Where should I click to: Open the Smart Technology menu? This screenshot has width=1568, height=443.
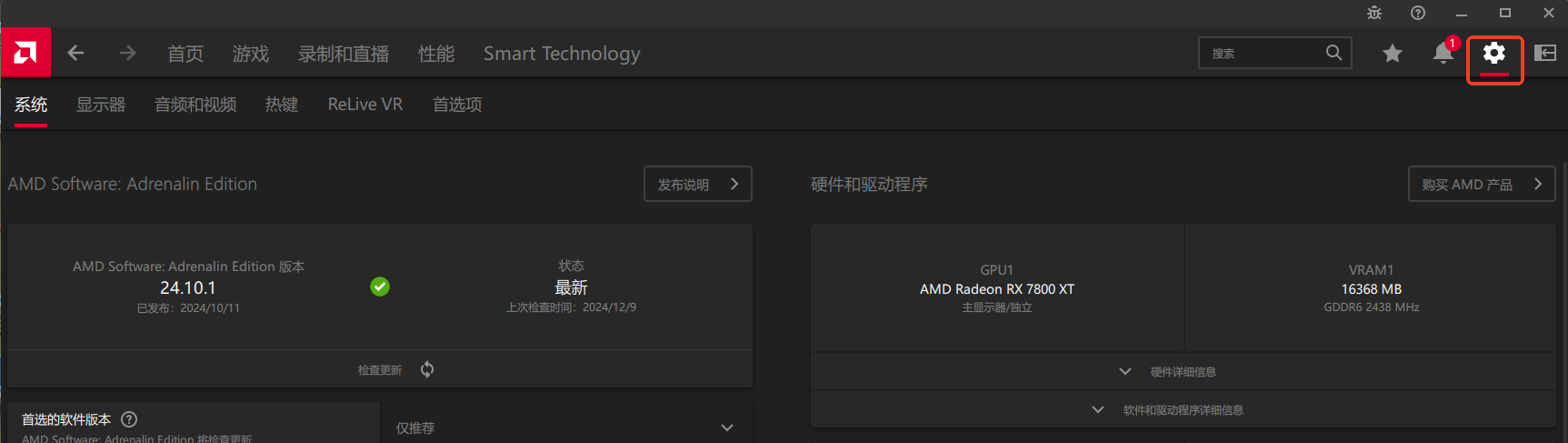pyautogui.click(x=562, y=54)
